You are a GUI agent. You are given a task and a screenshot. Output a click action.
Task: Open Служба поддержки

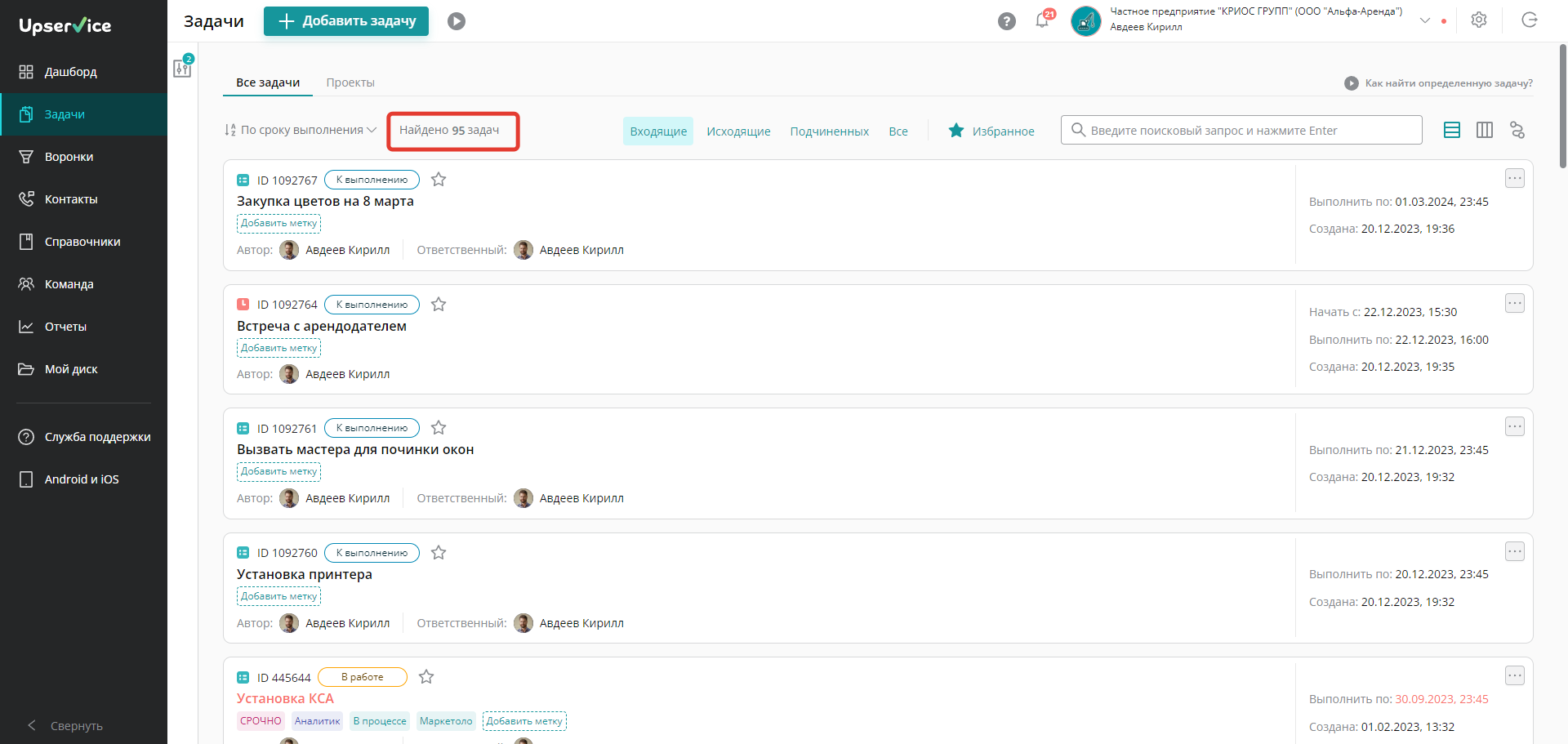(x=83, y=437)
